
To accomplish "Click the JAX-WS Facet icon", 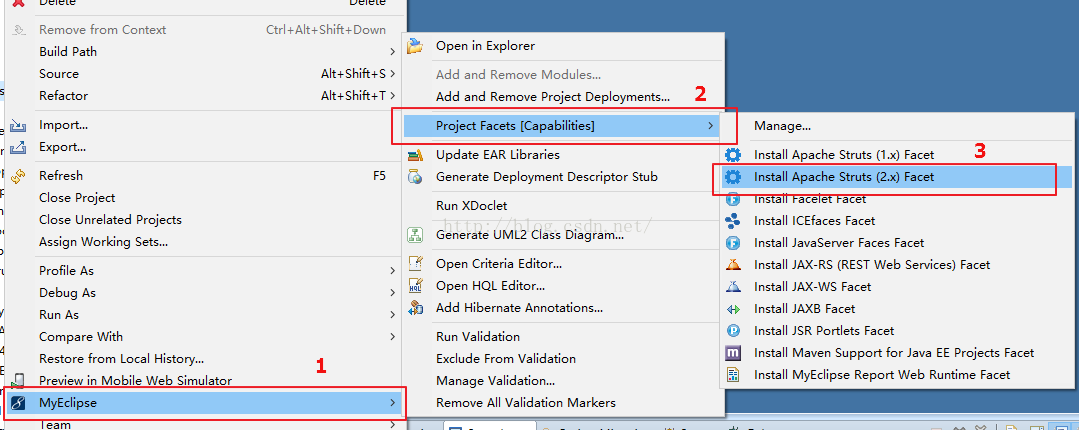I will (734, 286).
